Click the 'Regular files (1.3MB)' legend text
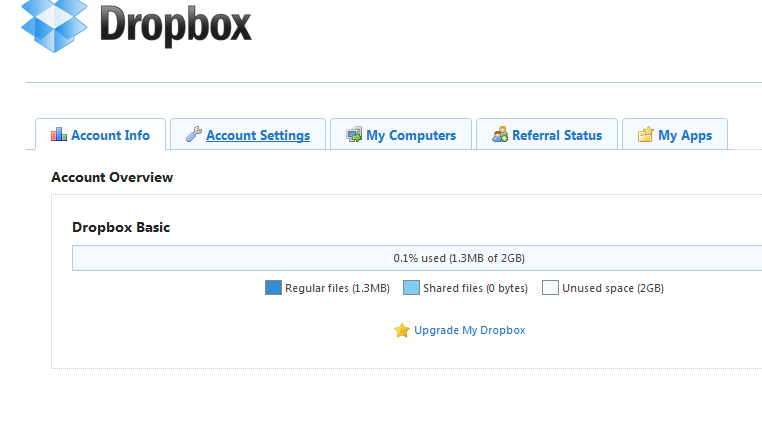Screen dimensions: 762x437 pyautogui.click(x=337, y=288)
